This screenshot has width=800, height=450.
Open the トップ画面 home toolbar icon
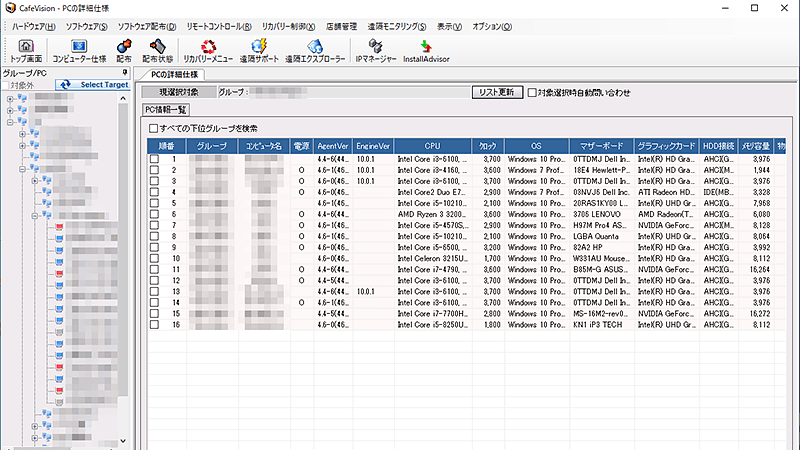(26, 51)
